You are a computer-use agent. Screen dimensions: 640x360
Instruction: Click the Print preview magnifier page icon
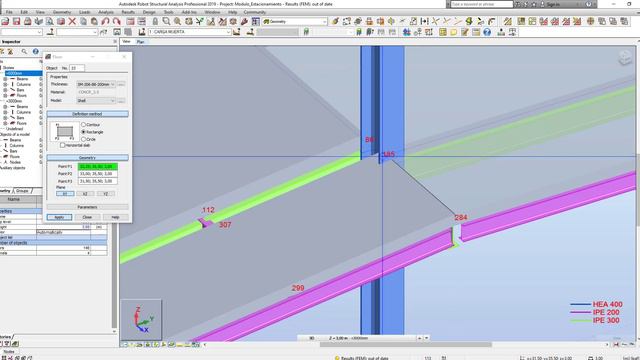tap(49, 21)
